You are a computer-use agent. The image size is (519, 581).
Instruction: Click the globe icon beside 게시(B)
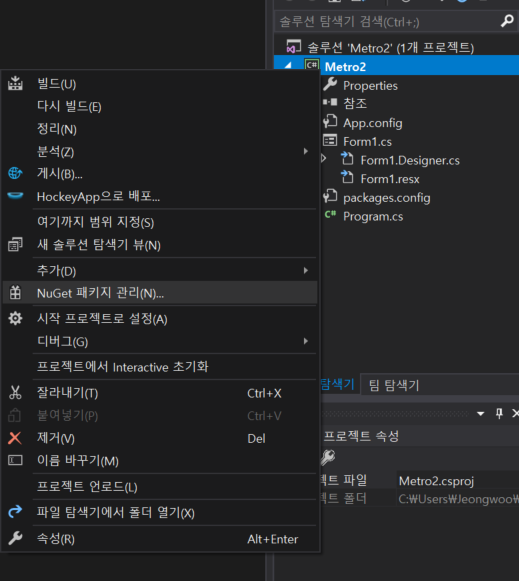point(15,173)
